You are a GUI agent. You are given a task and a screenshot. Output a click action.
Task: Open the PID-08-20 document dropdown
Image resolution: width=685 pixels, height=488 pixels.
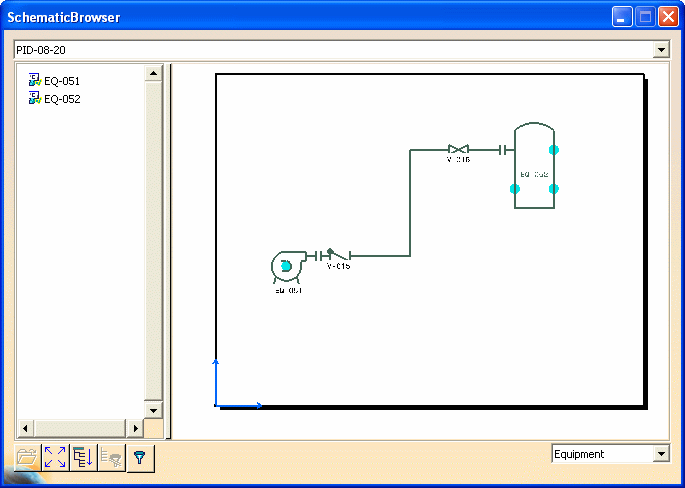click(660, 50)
